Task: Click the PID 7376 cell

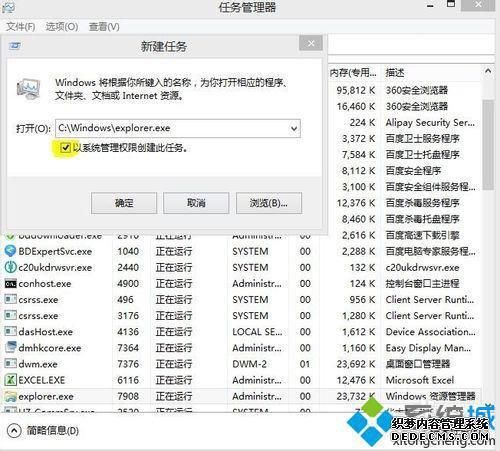Action: coord(128,364)
